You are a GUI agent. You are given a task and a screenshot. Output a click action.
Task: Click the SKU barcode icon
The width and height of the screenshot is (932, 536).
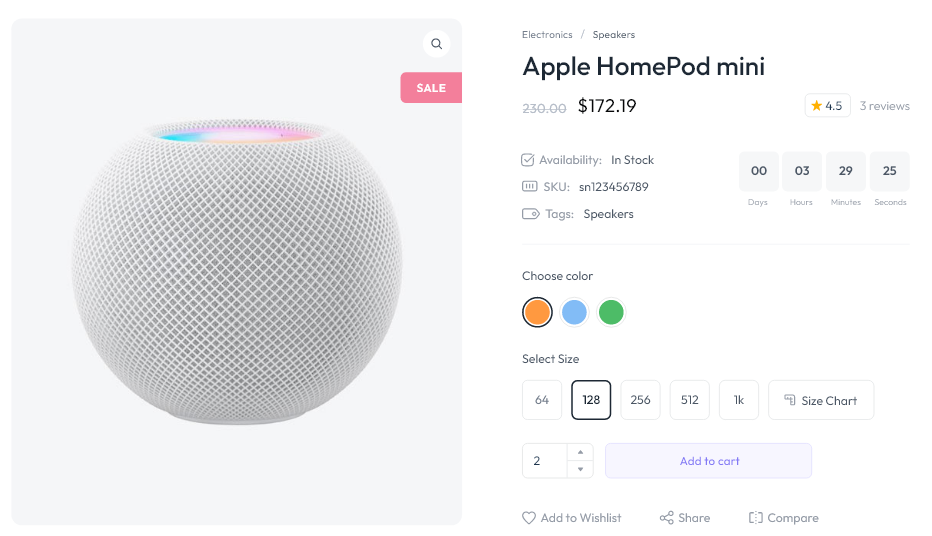[x=530, y=187]
